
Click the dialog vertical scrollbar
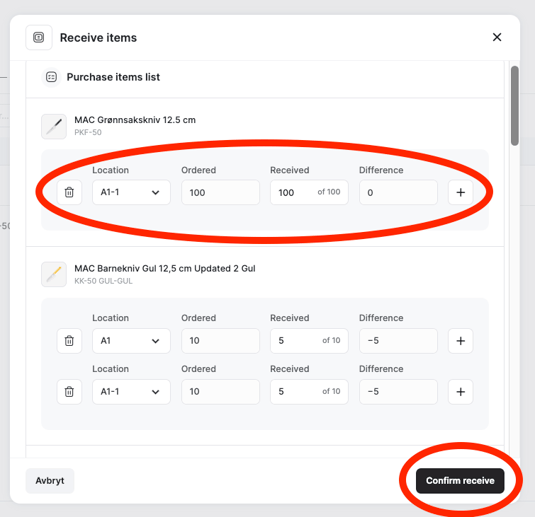515,106
